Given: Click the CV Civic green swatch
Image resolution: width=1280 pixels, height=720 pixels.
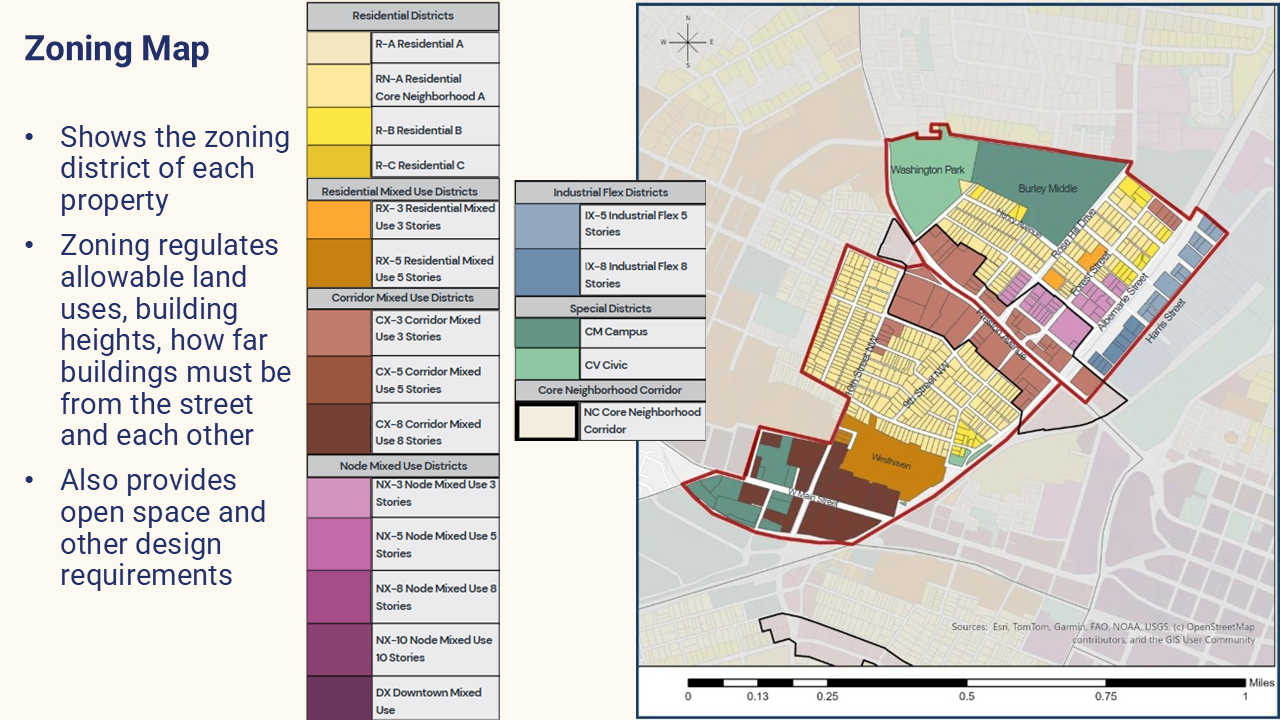Looking at the screenshot, I should (x=547, y=365).
